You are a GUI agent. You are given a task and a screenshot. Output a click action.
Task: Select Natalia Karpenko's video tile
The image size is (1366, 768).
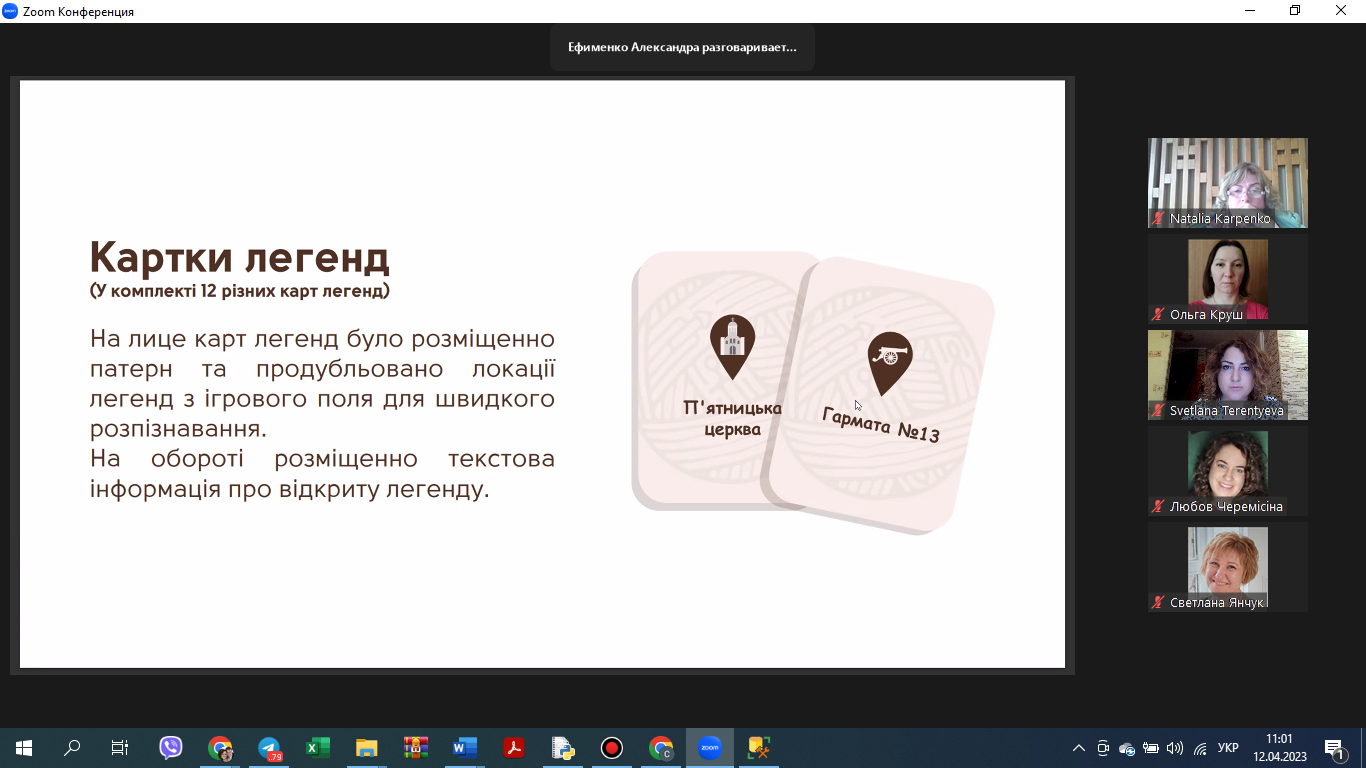coord(1228,183)
